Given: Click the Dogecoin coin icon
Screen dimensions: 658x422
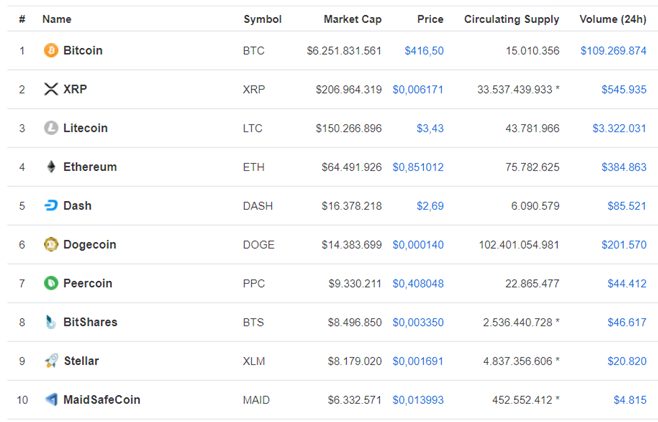Looking at the screenshot, I should (51, 245).
